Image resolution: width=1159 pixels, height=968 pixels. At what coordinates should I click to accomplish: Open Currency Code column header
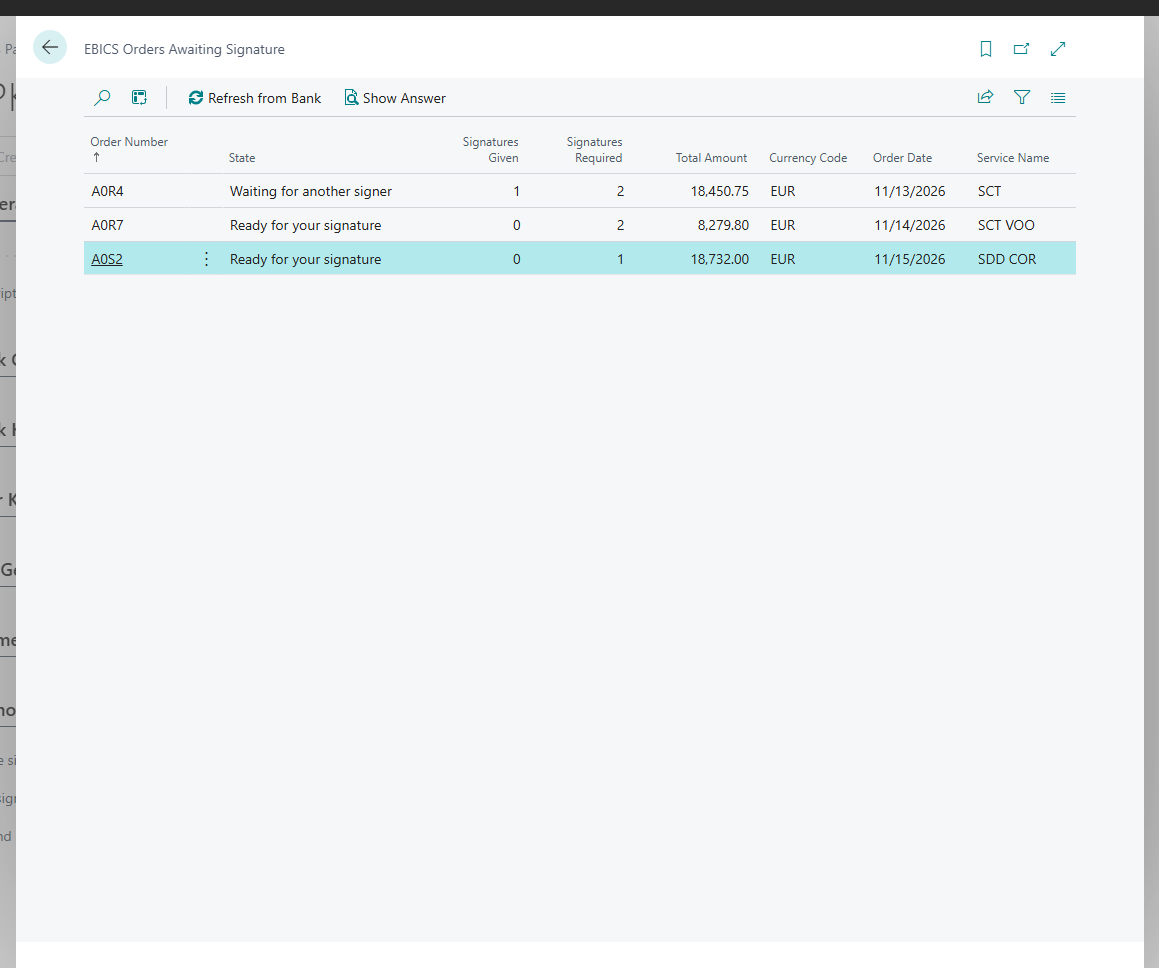click(808, 158)
